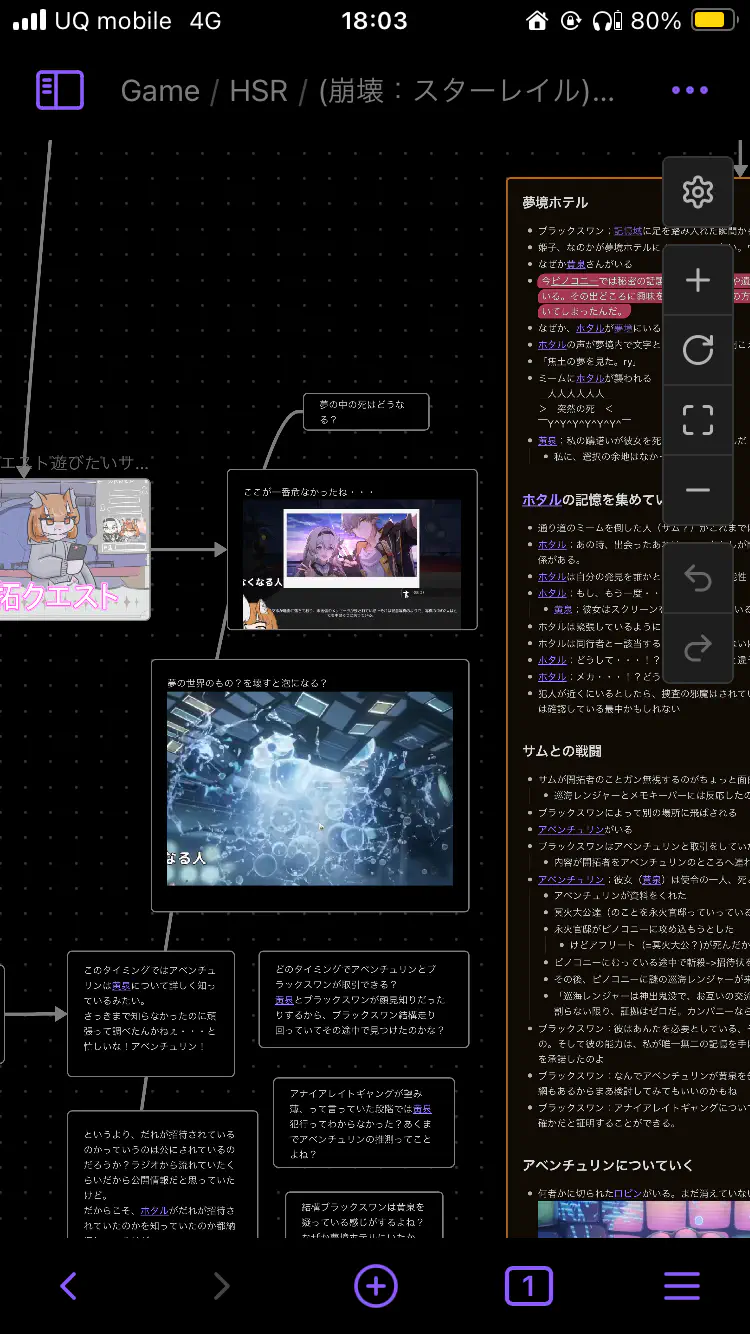Tap the ホタル link in the ホタルの記憶 heading
The height and width of the screenshot is (1334, 750).
[541, 500]
